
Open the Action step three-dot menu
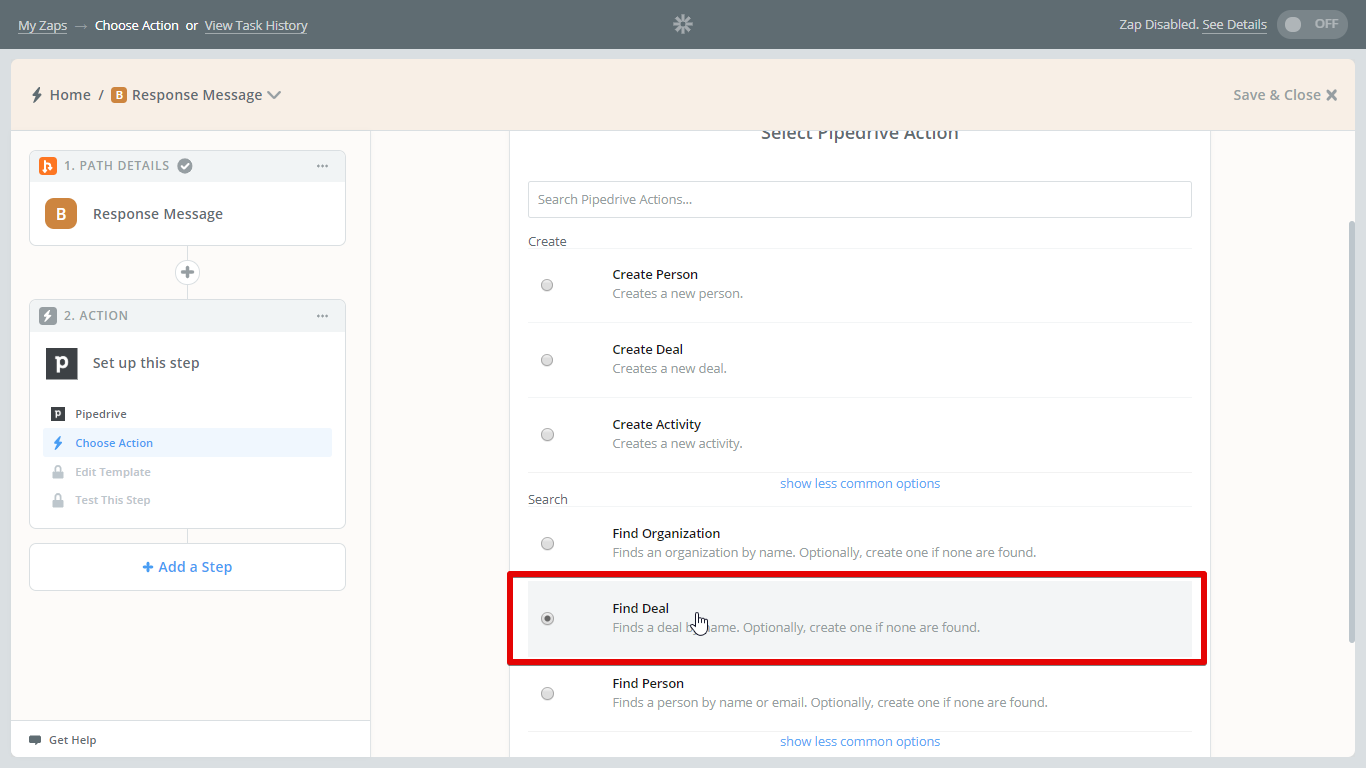click(322, 316)
